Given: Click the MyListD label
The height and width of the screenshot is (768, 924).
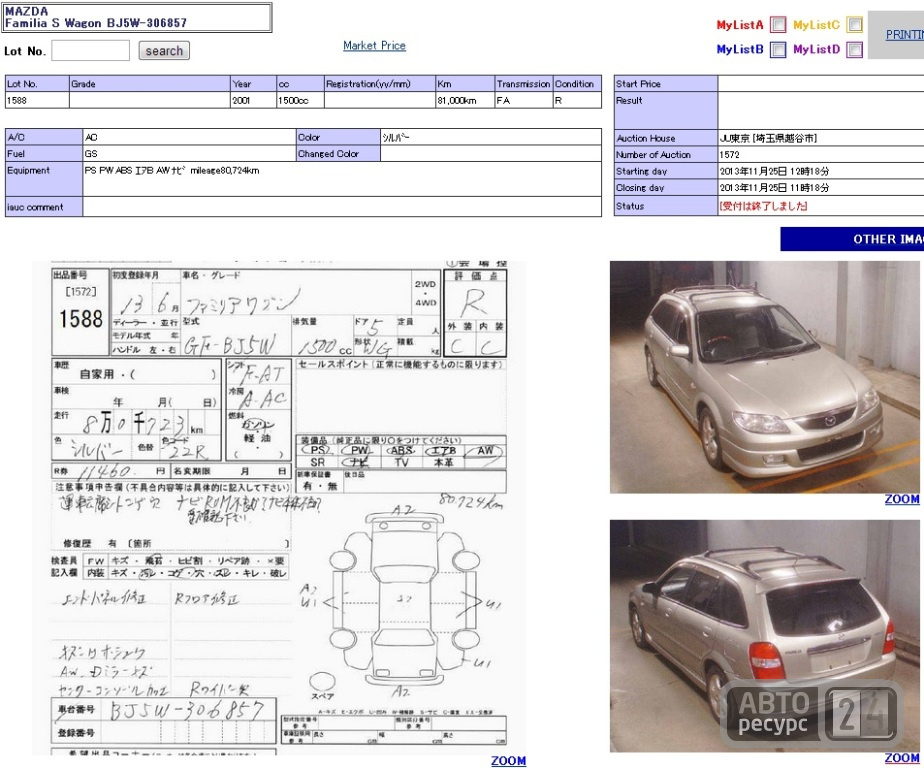Looking at the screenshot, I should (816, 50).
